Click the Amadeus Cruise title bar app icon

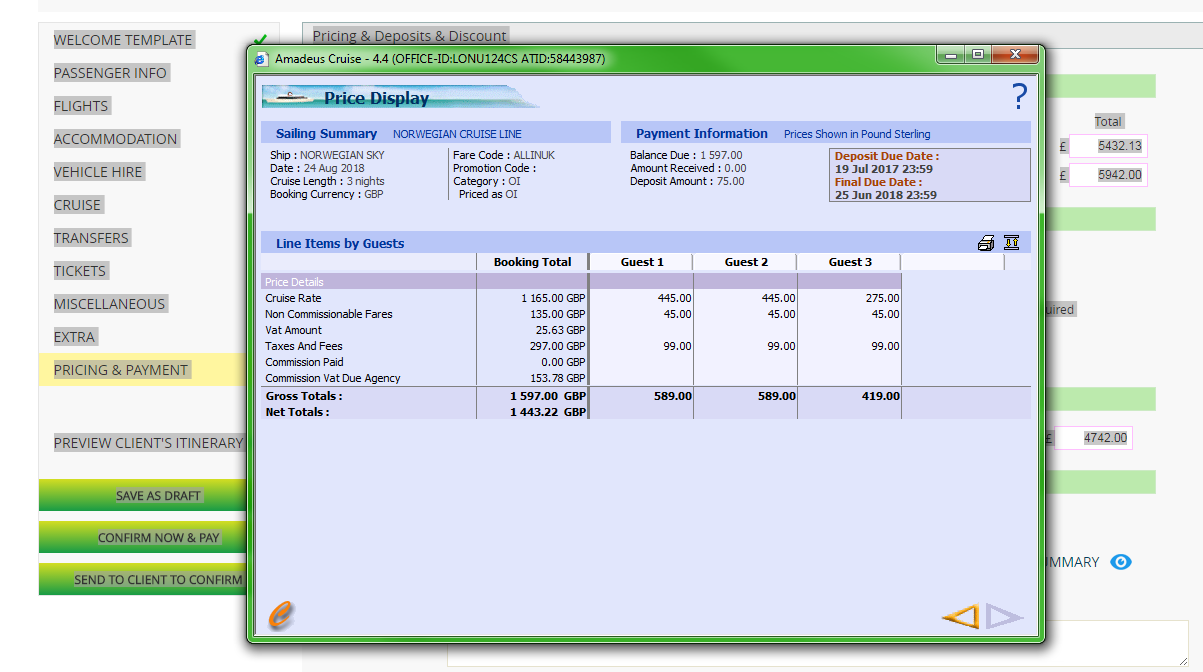click(x=262, y=59)
